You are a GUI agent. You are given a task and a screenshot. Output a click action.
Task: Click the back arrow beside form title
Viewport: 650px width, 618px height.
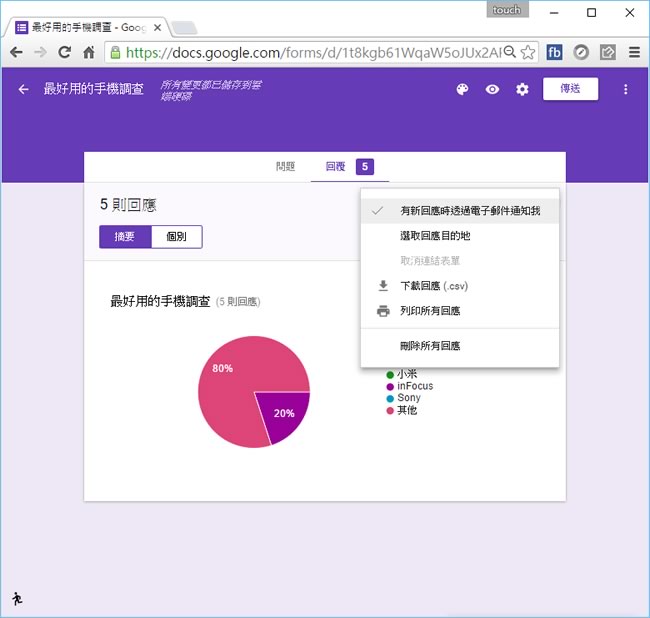(24, 90)
